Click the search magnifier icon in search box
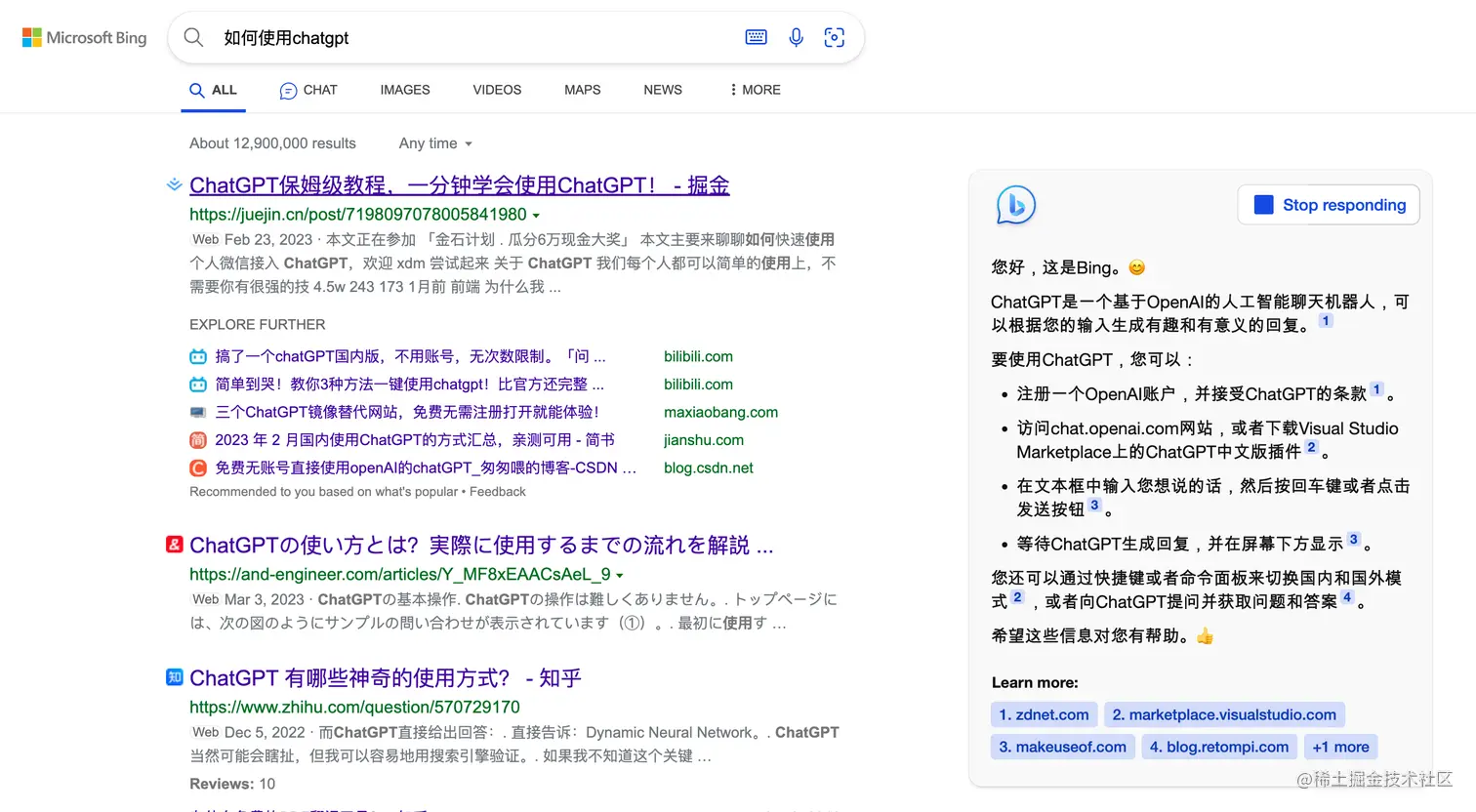 coord(194,37)
